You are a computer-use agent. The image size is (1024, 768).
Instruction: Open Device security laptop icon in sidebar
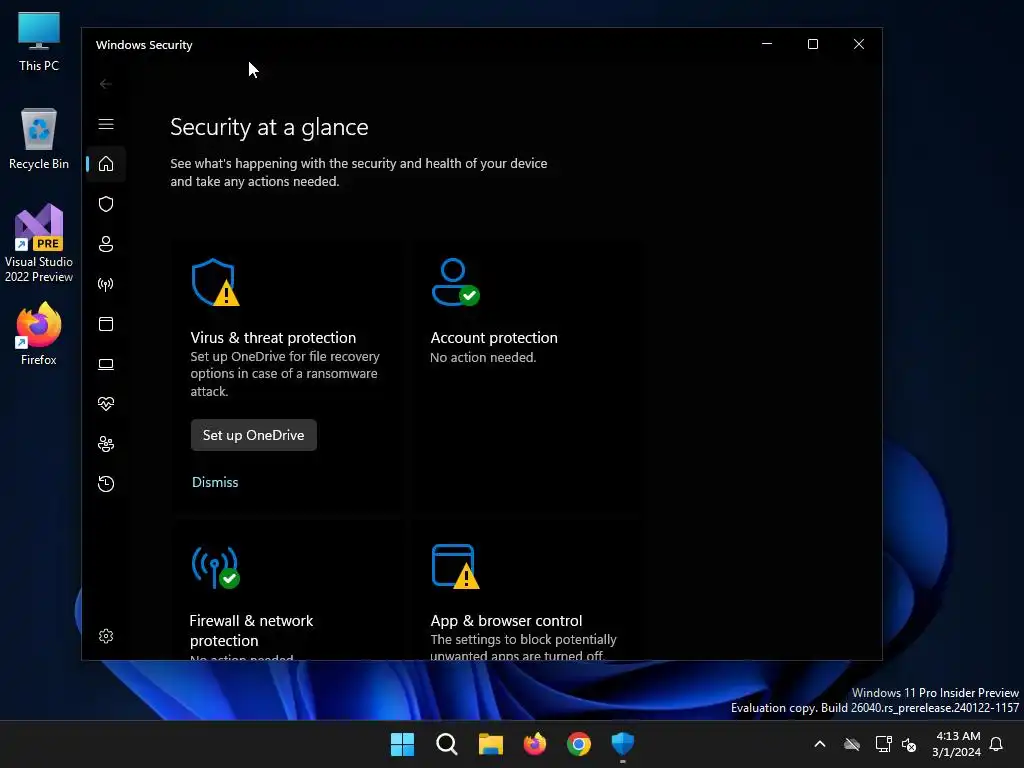[x=106, y=364]
